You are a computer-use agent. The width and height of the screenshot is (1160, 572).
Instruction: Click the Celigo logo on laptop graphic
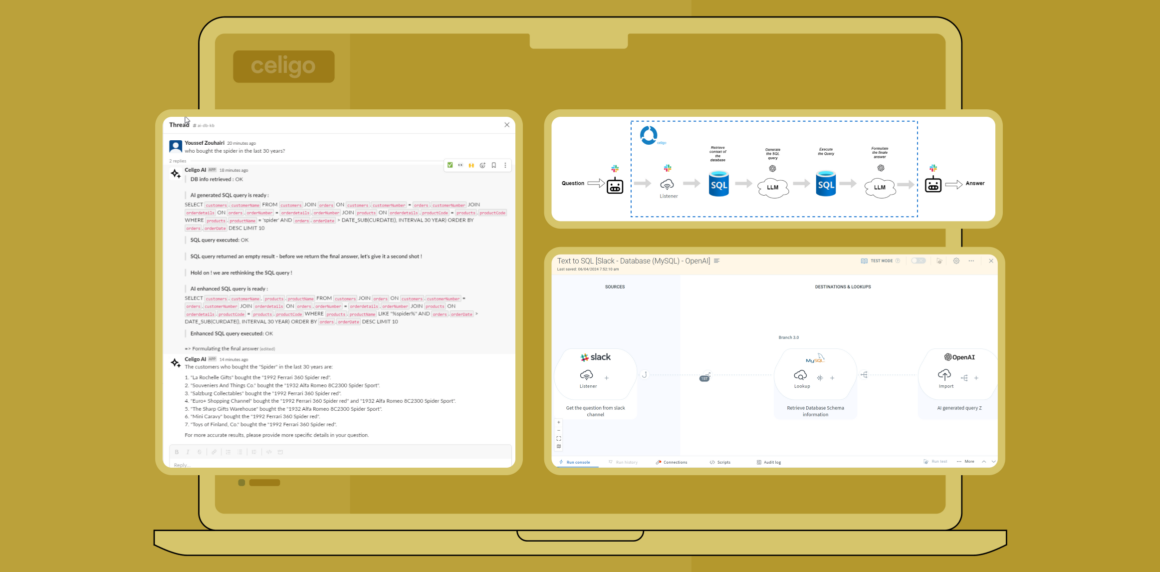point(283,67)
